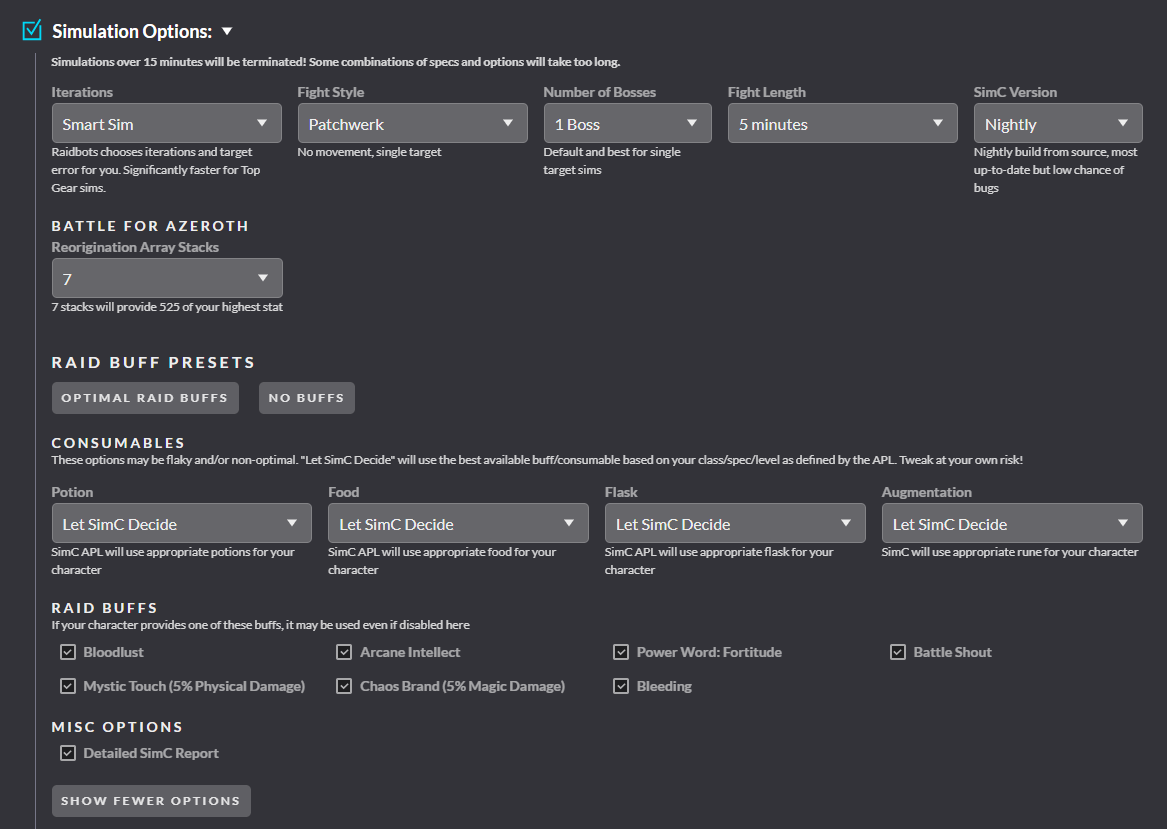Change Fight Length from 5 minutes
The width and height of the screenshot is (1167, 829).
point(842,124)
